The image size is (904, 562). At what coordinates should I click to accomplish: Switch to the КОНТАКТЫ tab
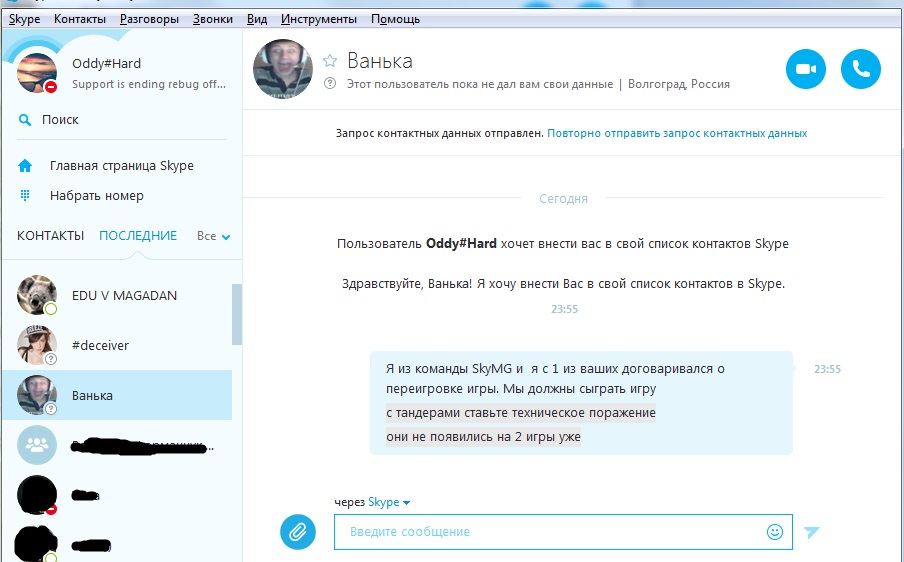click(50, 236)
